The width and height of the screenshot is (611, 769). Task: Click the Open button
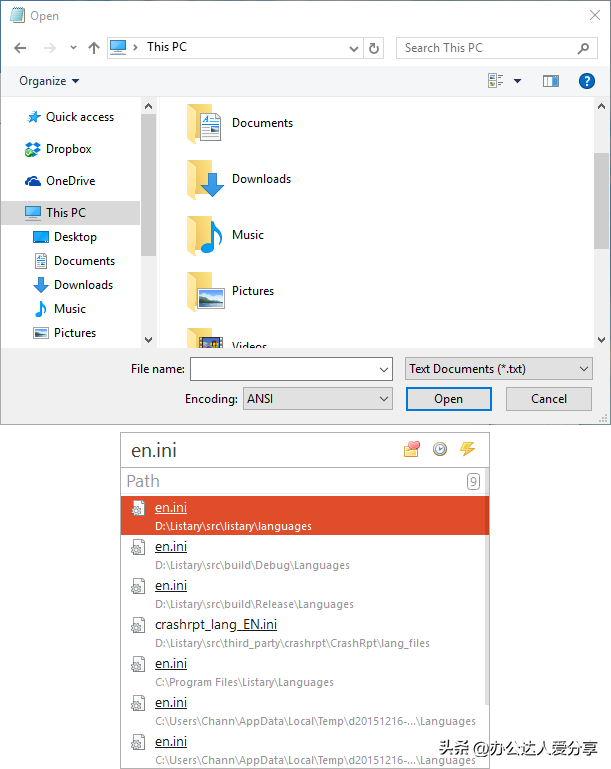(449, 399)
